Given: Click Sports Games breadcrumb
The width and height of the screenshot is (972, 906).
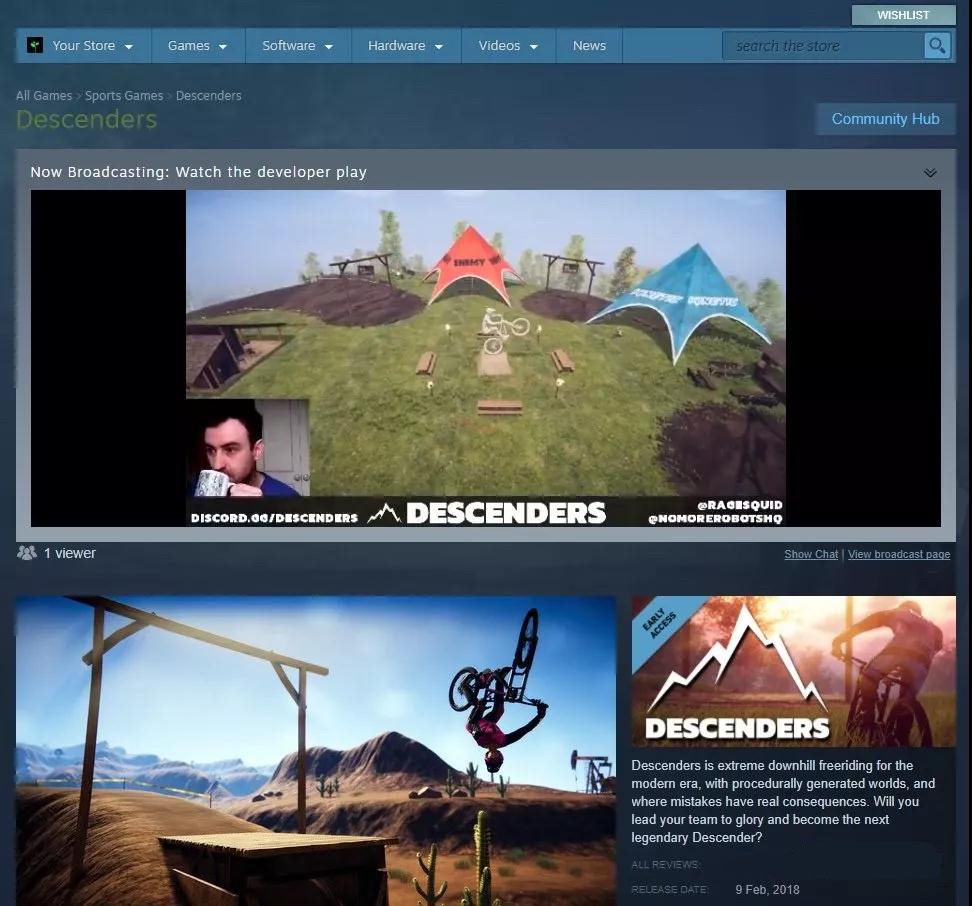Looking at the screenshot, I should (x=124, y=95).
